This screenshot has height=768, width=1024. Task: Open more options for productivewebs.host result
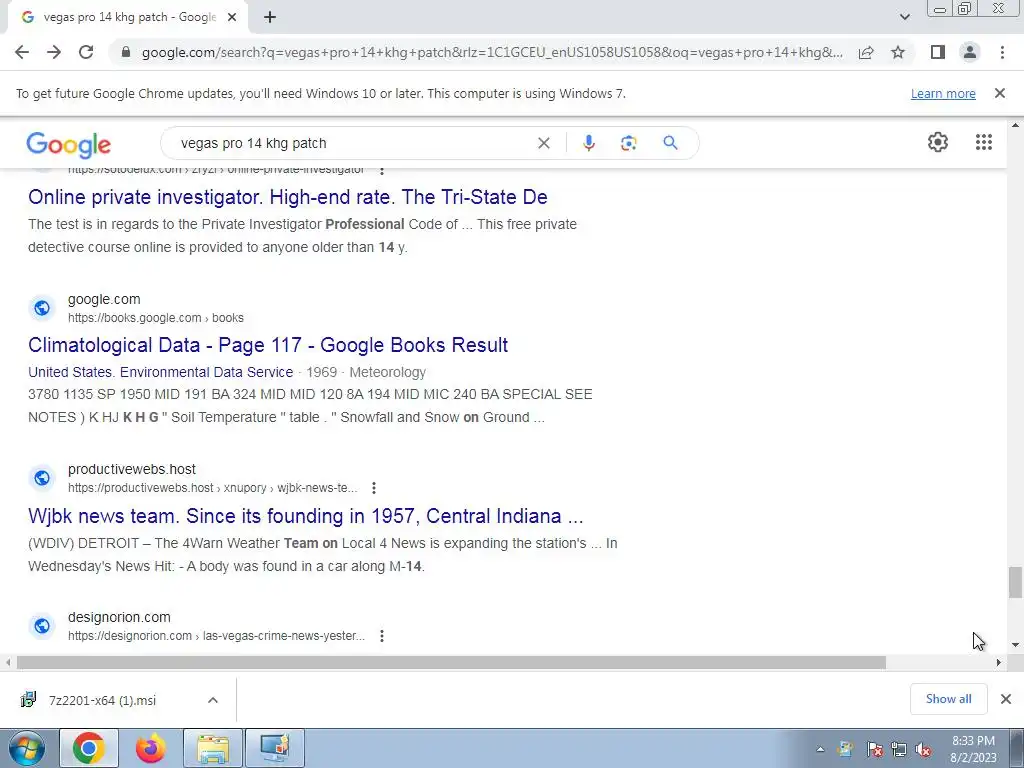[x=374, y=488]
